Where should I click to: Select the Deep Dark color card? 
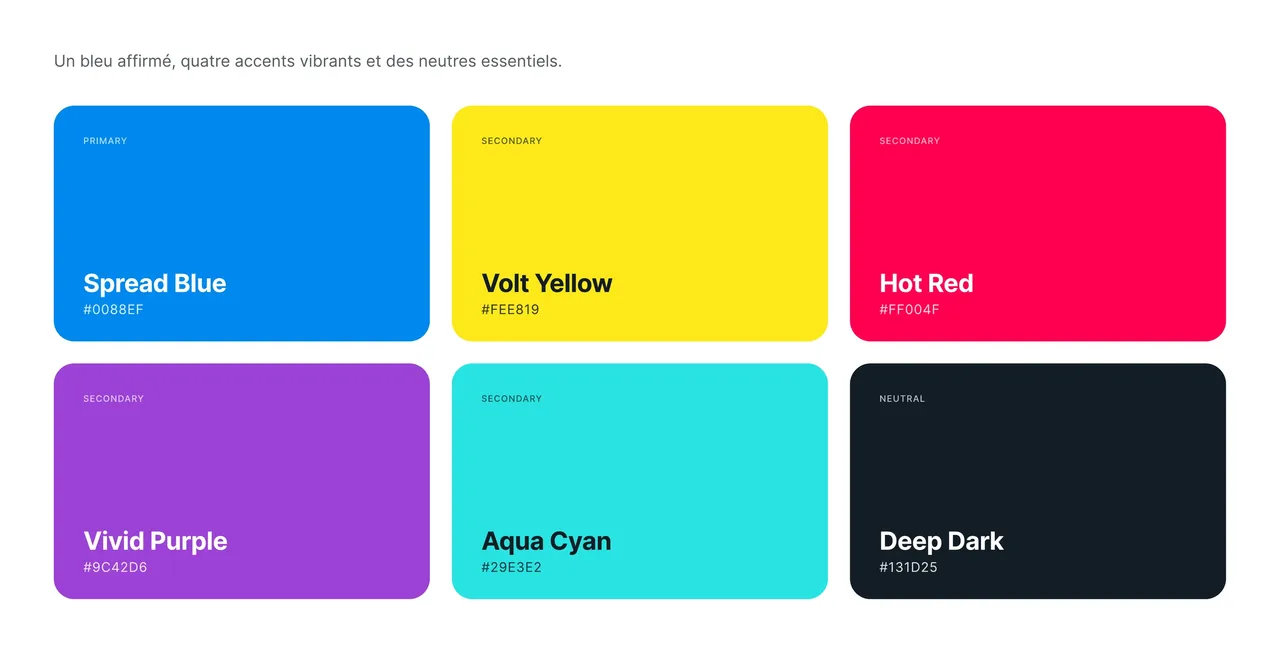pos(1038,481)
